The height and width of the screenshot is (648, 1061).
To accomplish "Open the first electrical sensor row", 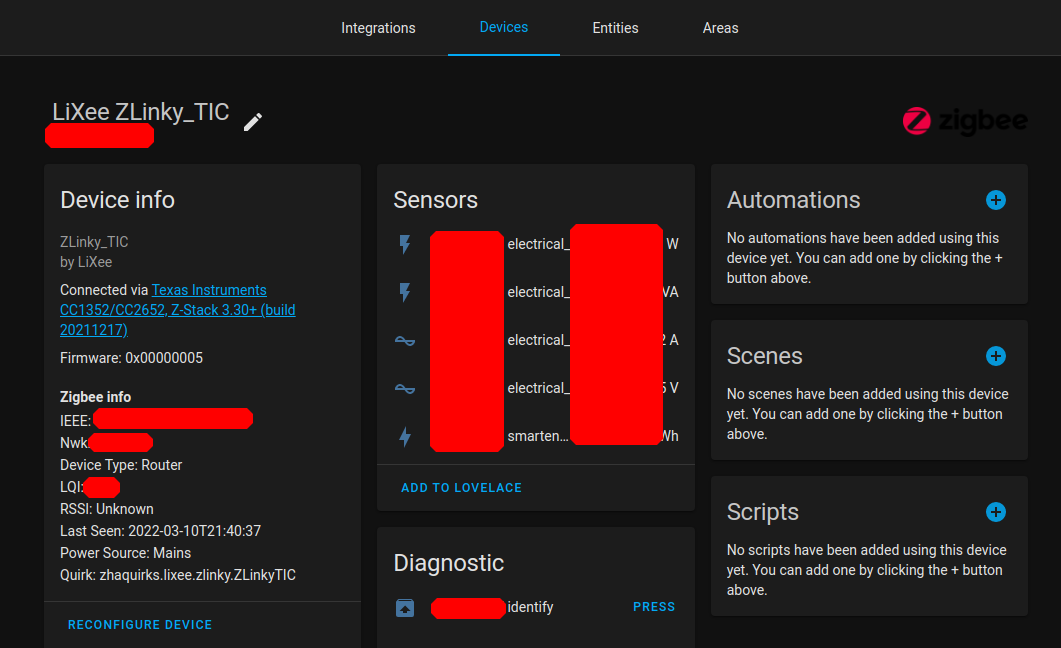I will click(536, 244).
